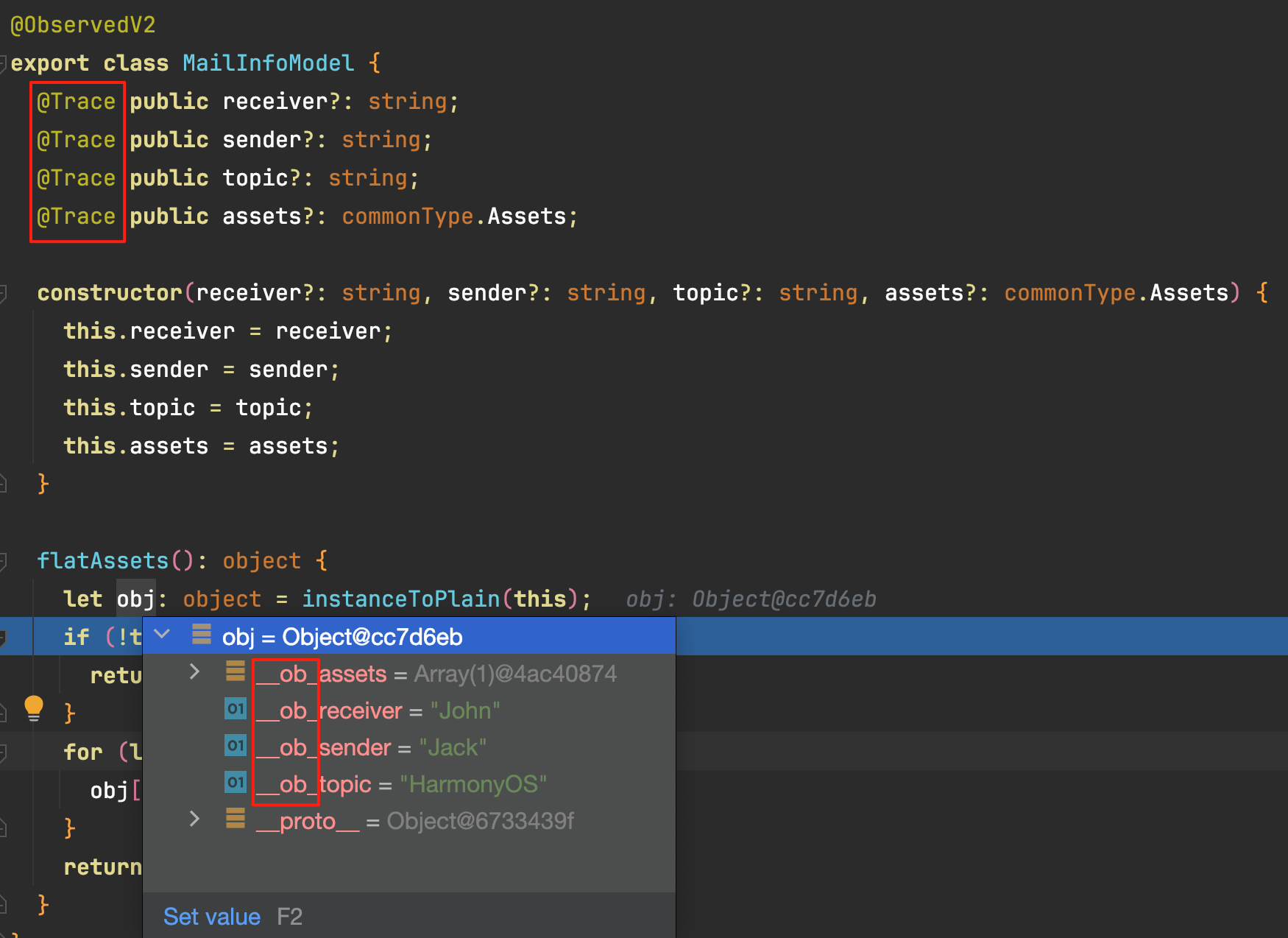
Task: Click the 01 primitive icon beside __ob_receiver
Action: click(236, 709)
